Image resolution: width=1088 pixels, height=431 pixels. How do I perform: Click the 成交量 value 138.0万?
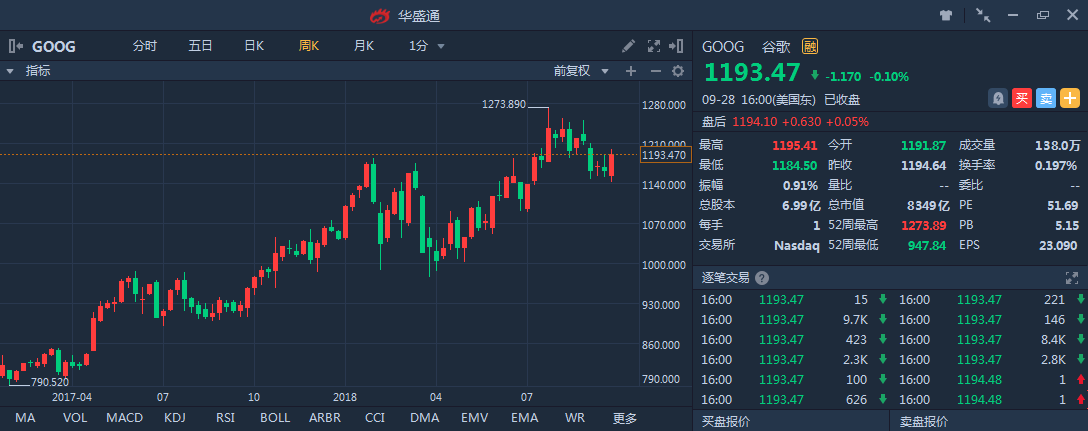(1057, 146)
